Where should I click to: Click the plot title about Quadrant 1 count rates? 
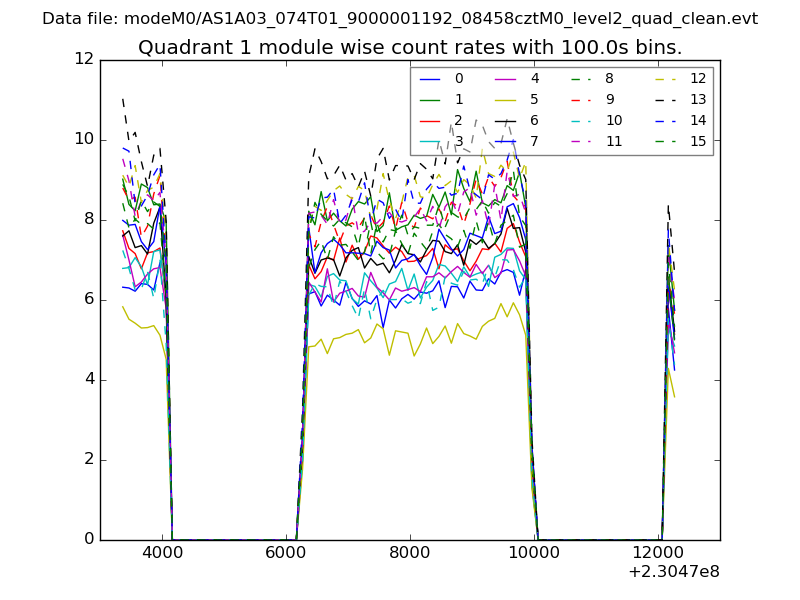coord(410,47)
